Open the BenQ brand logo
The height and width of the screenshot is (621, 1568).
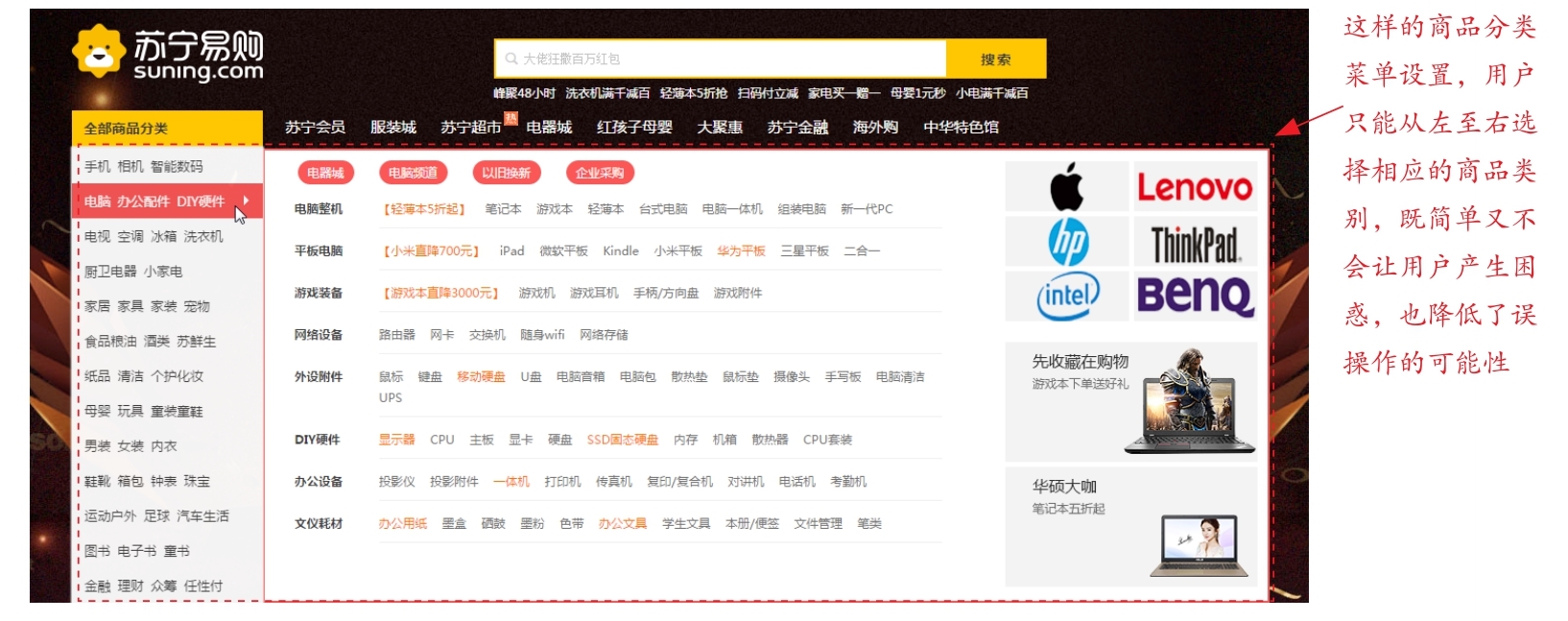[1195, 297]
